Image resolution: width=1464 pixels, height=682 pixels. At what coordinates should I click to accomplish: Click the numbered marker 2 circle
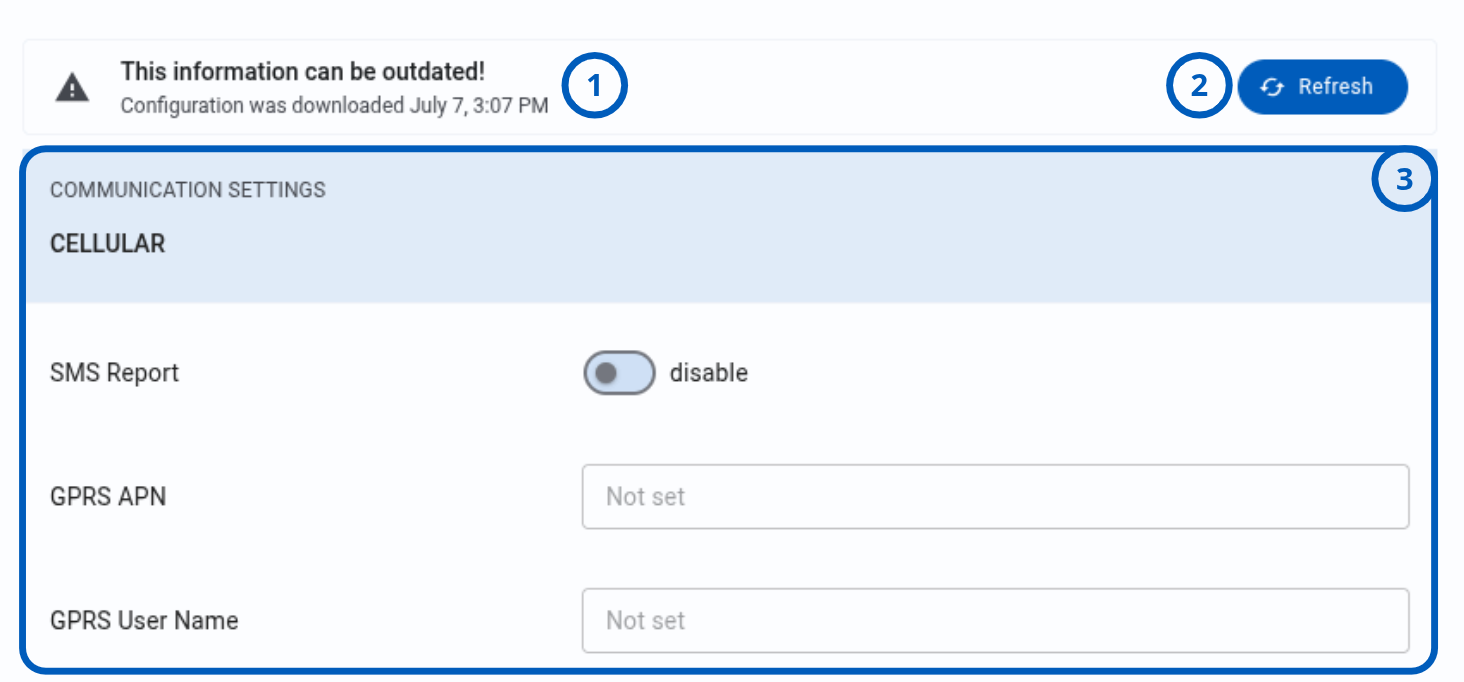point(1199,86)
